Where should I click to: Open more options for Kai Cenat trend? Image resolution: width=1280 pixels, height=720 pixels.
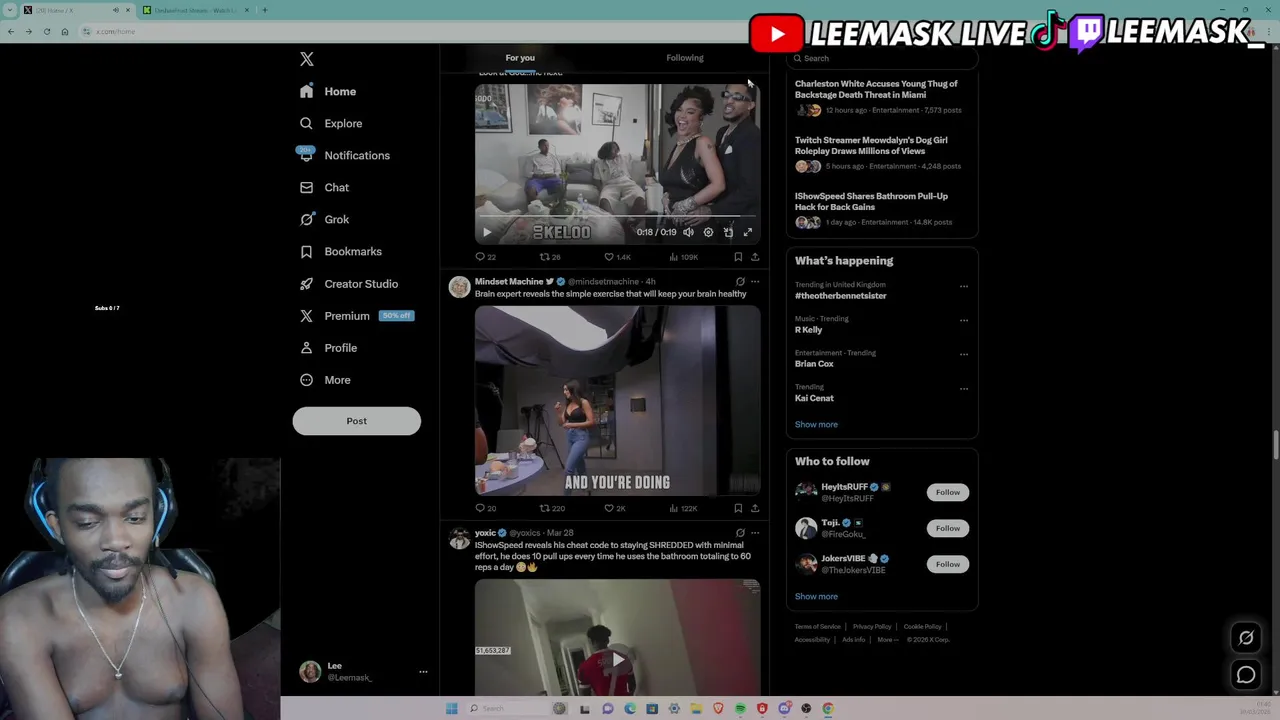(x=964, y=388)
